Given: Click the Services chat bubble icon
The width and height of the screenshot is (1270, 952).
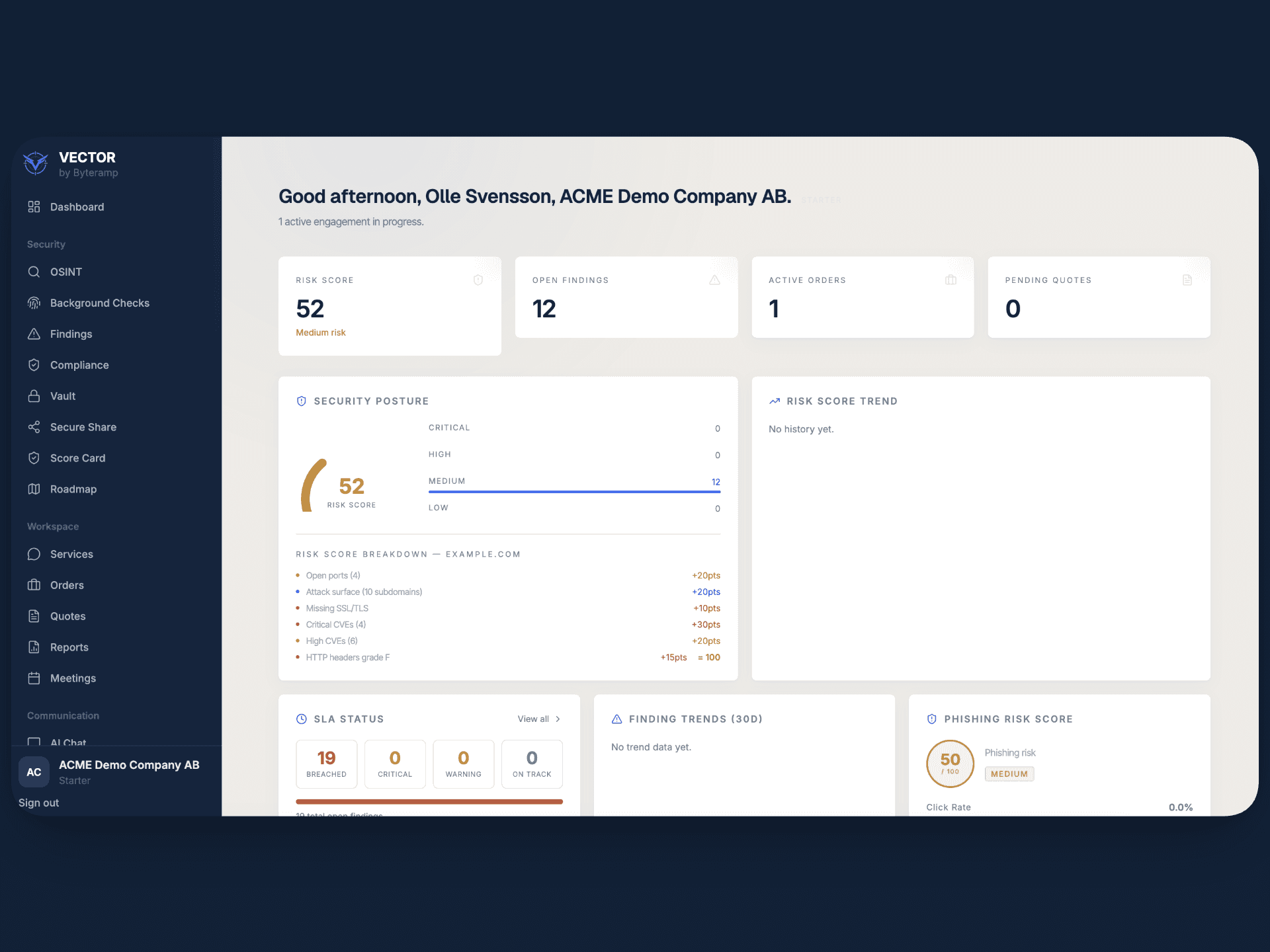Looking at the screenshot, I should [x=34, y=554].
